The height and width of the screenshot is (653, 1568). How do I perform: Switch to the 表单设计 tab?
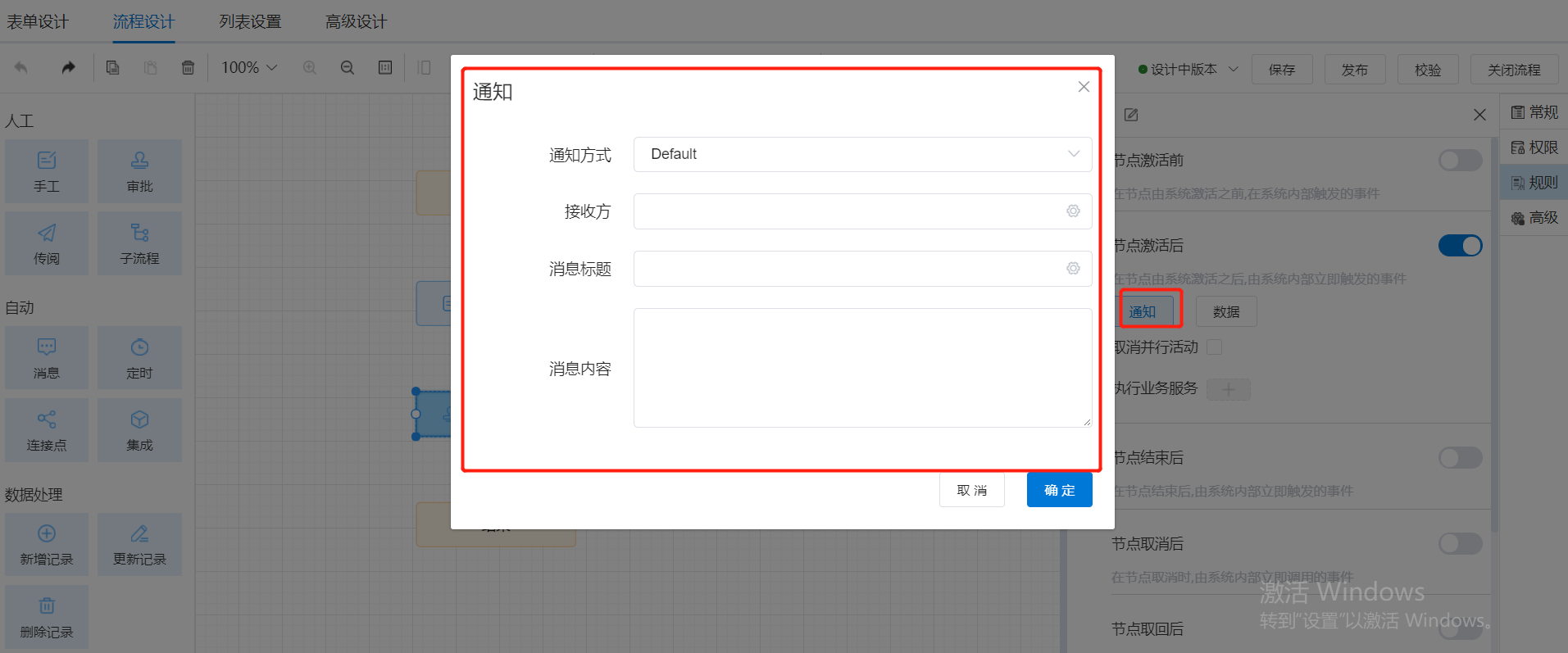click(38, 21)
